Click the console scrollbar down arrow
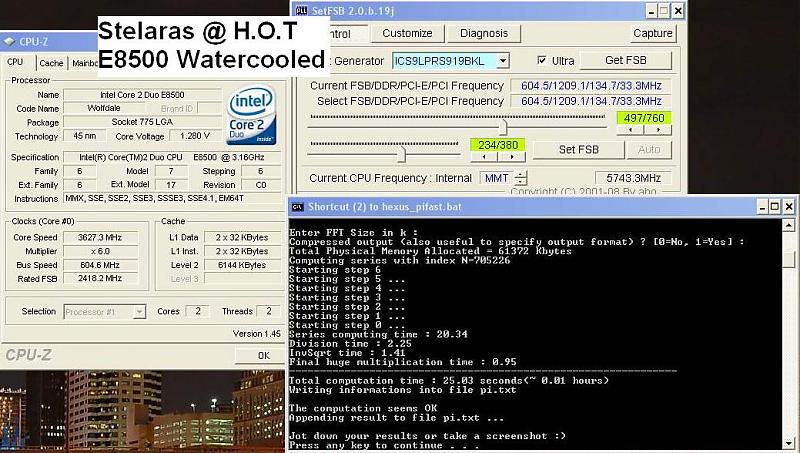This screenshot has width=800, height=453. click(x=789, y=443)
